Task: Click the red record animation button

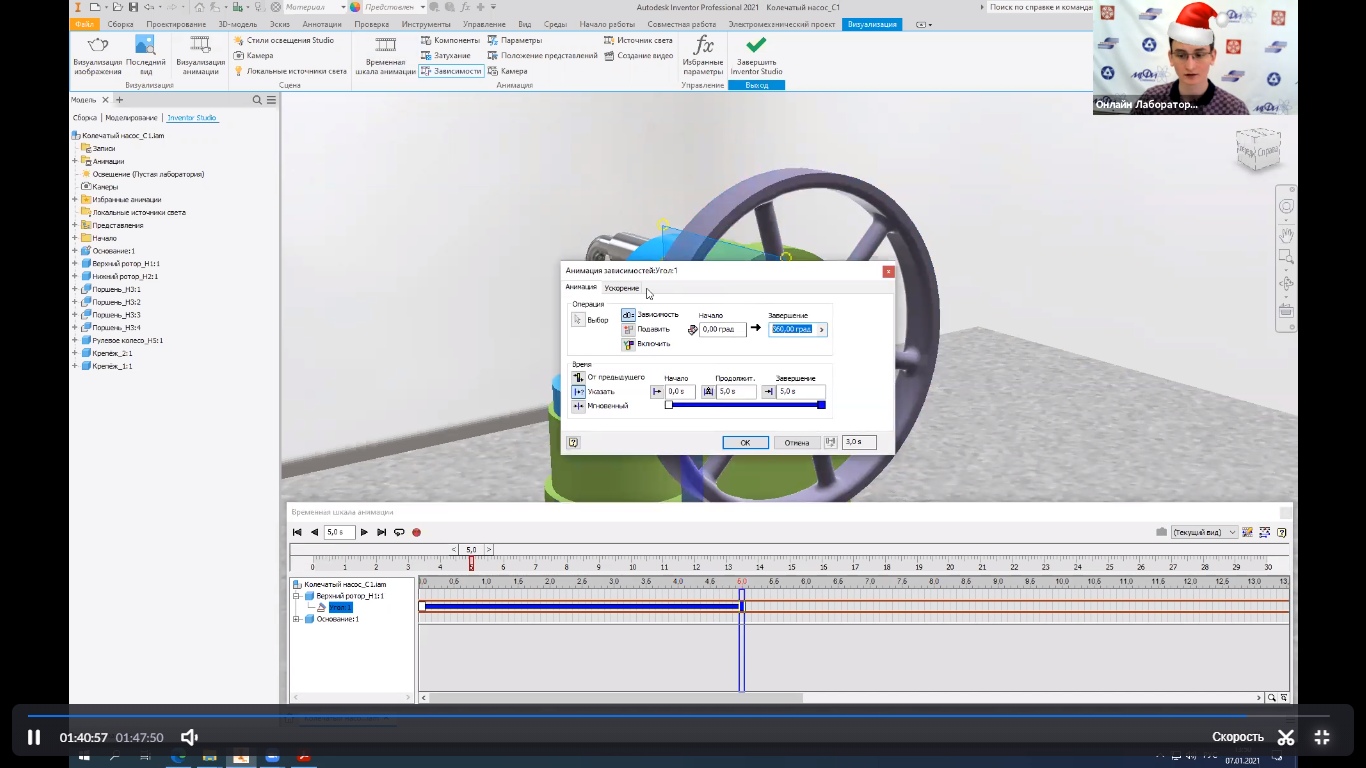Action: coord(416,532)
